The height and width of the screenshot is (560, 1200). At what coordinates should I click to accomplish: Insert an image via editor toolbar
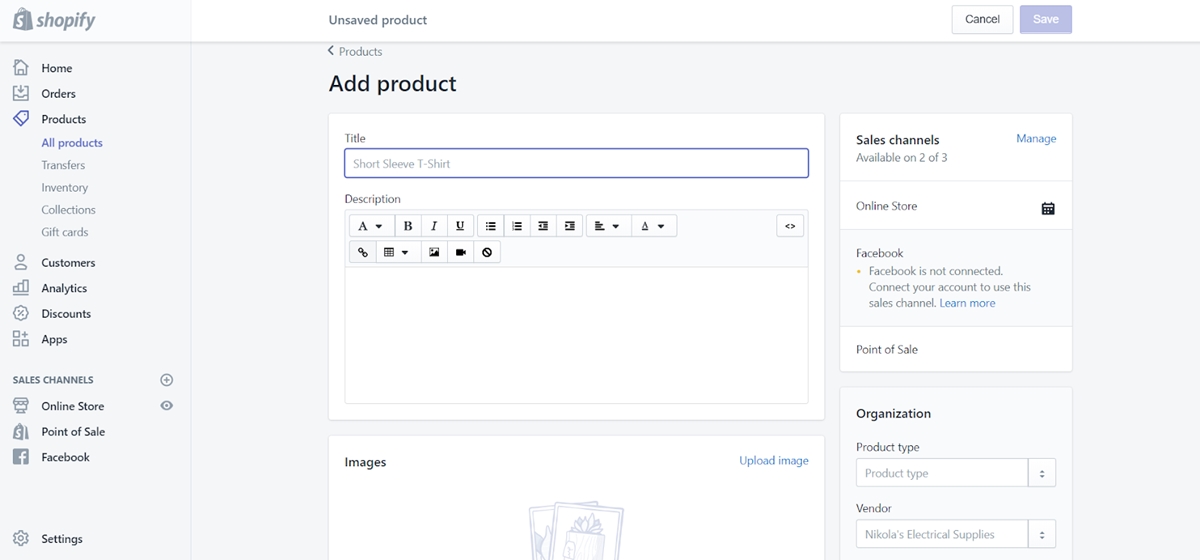(x=434, y=252)
